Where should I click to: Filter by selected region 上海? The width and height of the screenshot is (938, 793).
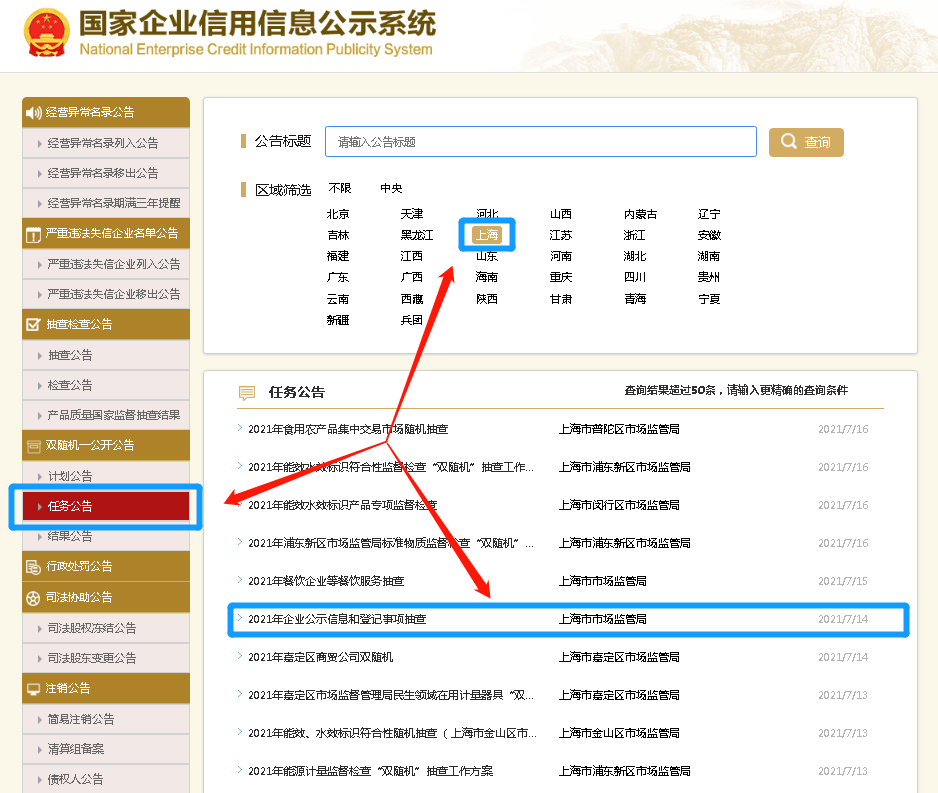tap(486, 235)
